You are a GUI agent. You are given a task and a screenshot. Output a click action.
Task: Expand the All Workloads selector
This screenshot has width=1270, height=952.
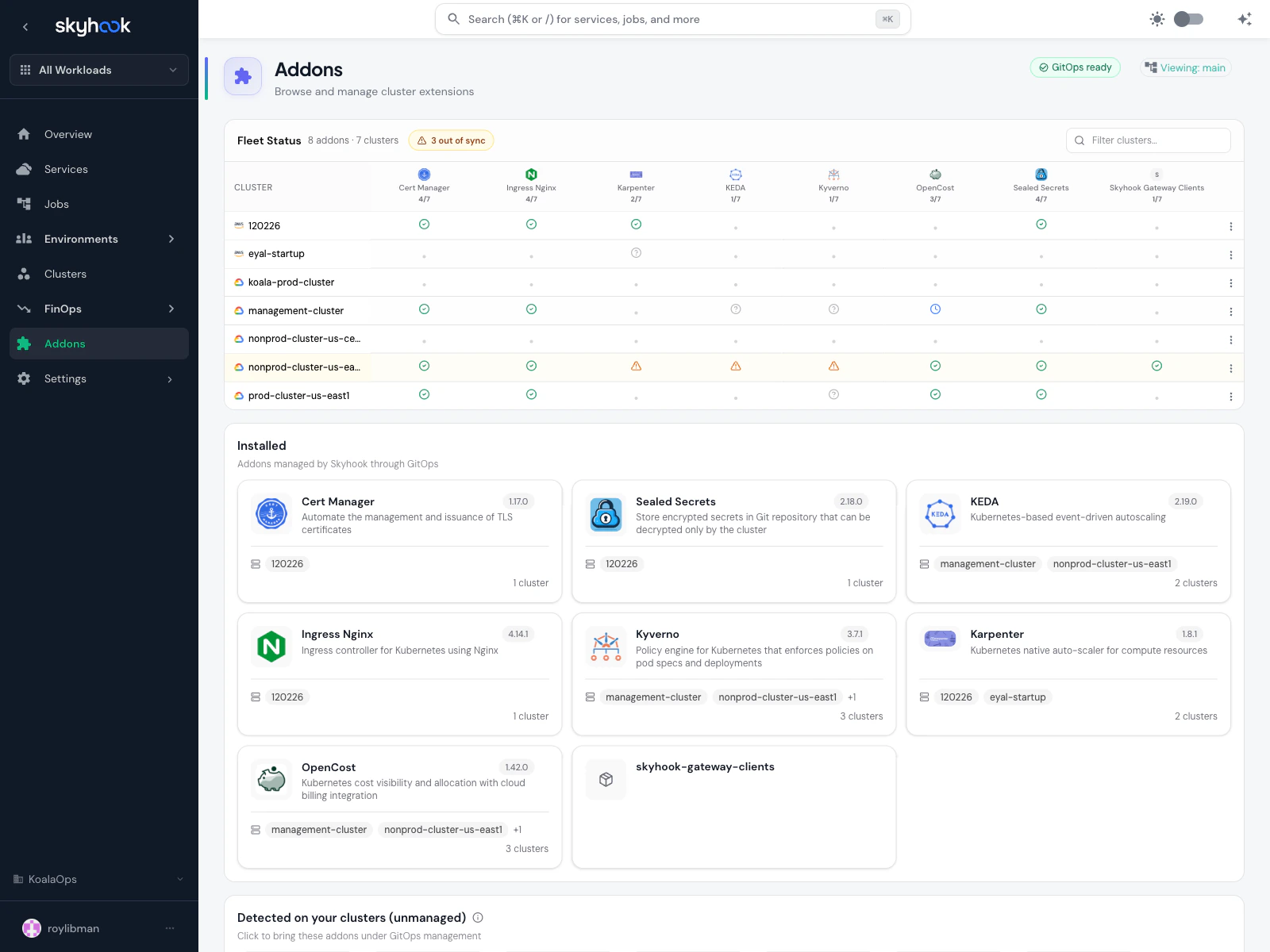[x=98, y=70]
